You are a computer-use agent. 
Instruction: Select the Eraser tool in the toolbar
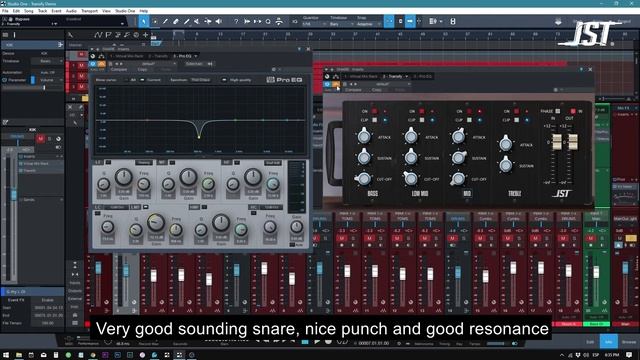pos(176,21)
